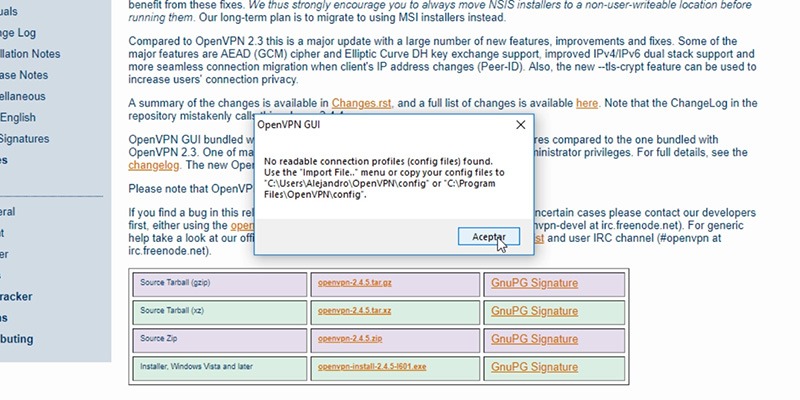Open GnuPG Signature for Source Tarball (gzip)
Screen dimensions: 800x400
pyautogui.click(x=534, y=283)
